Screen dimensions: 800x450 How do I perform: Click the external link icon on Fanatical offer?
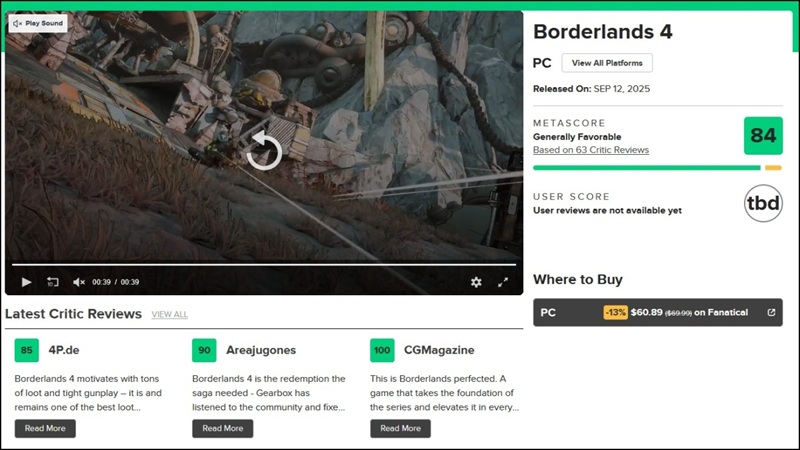771,313
